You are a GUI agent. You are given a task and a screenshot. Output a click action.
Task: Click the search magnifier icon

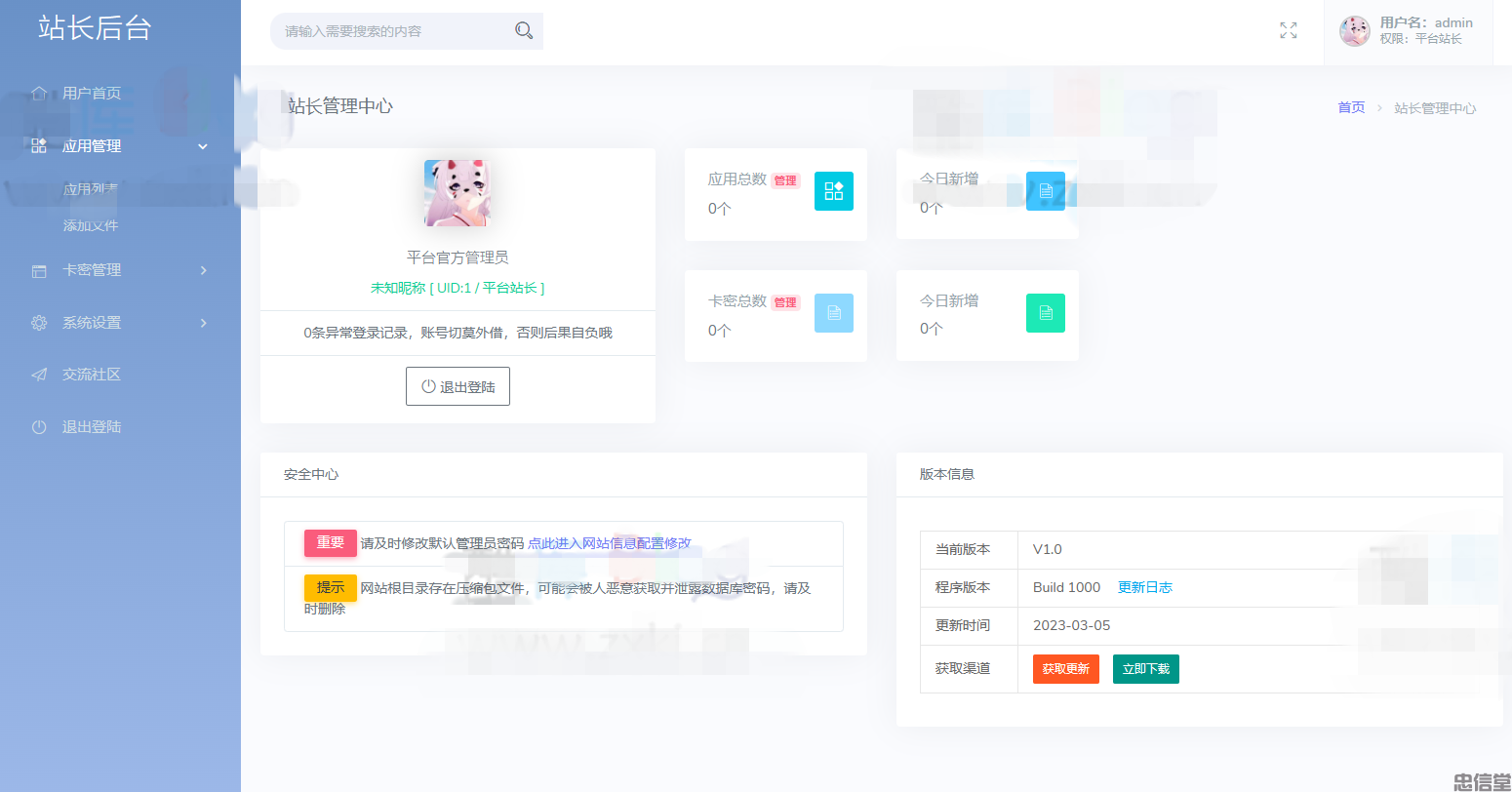click(524, 30)
